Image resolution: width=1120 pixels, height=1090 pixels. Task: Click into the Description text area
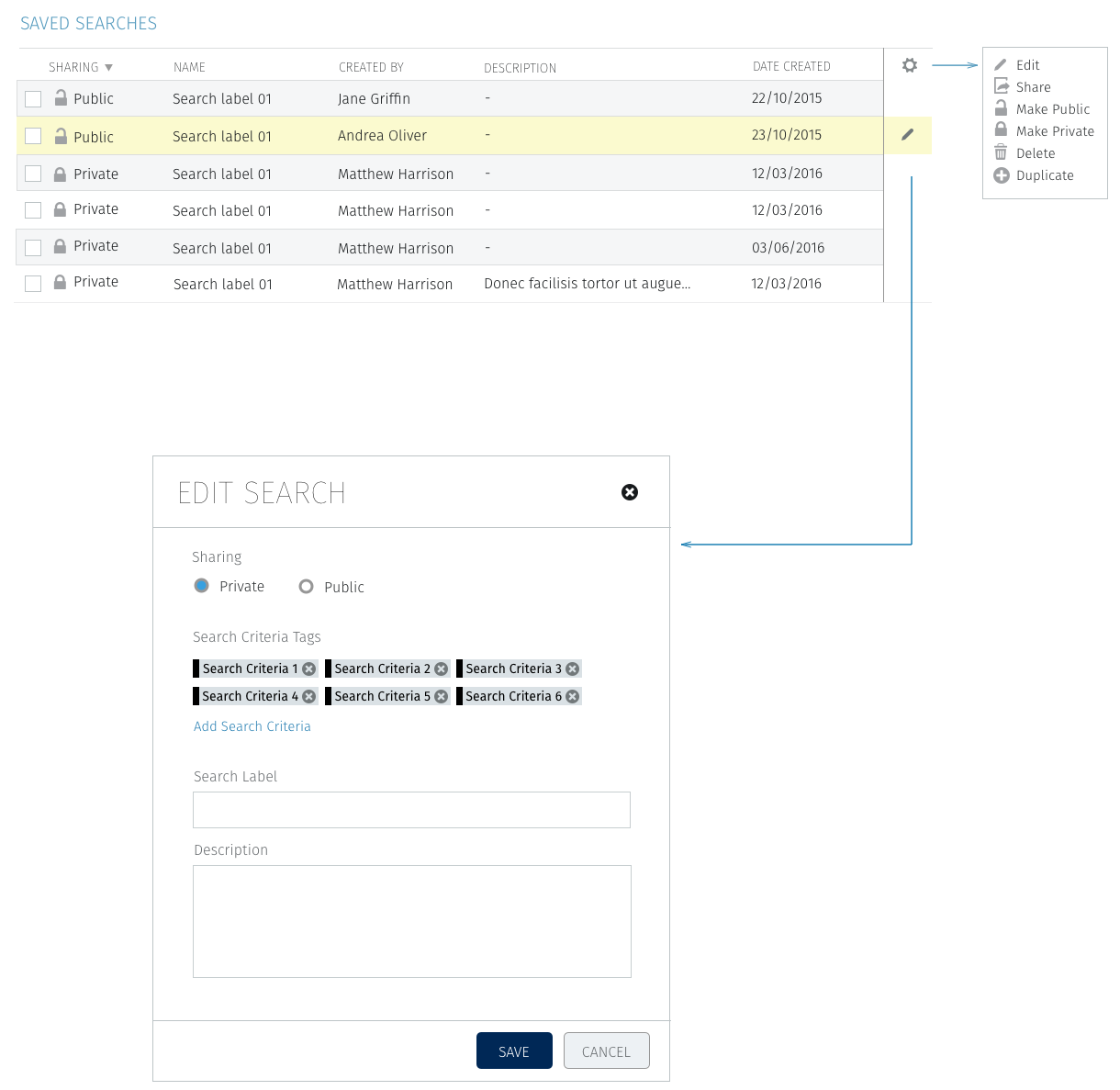coord(412,921)
